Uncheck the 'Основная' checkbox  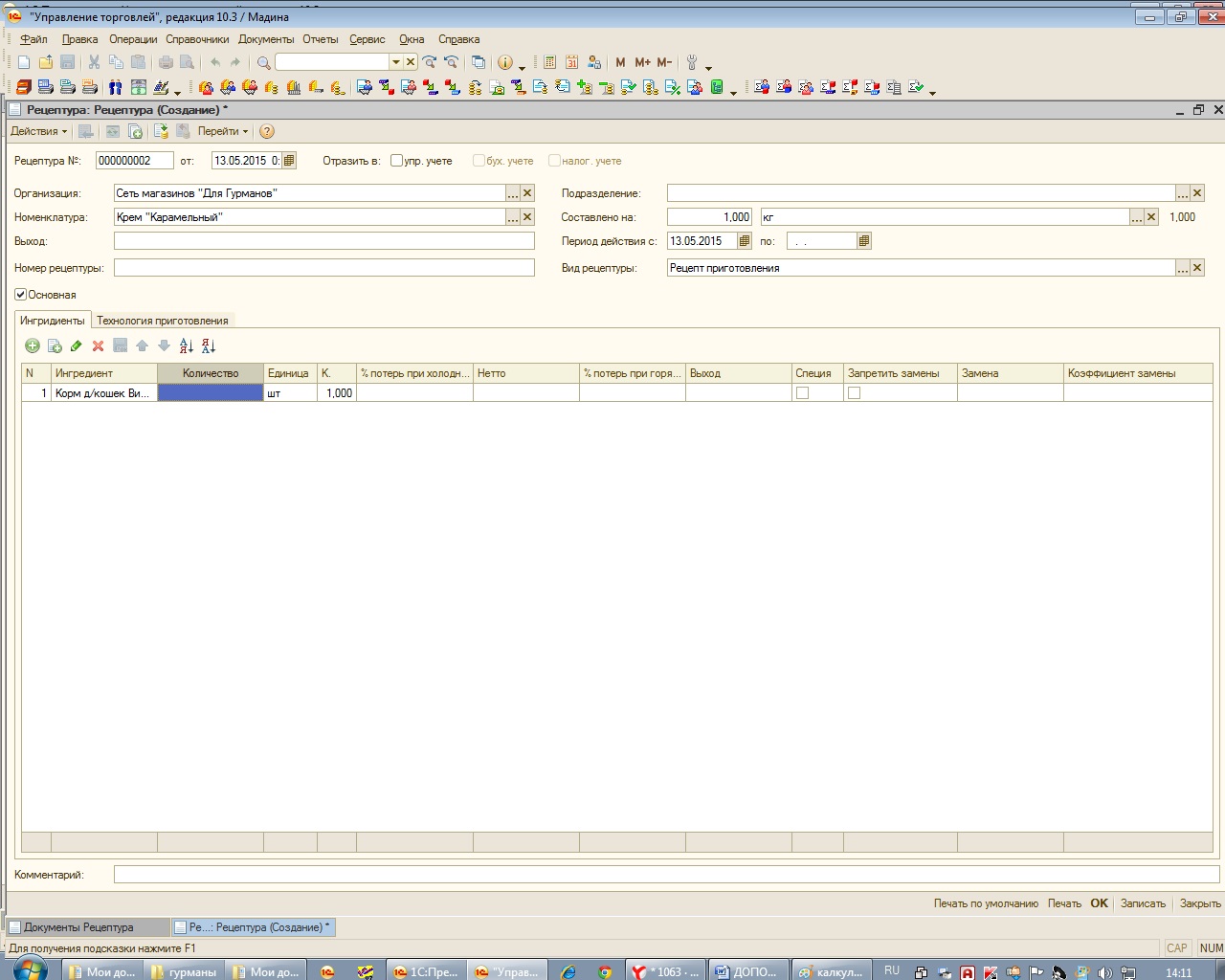20,295
